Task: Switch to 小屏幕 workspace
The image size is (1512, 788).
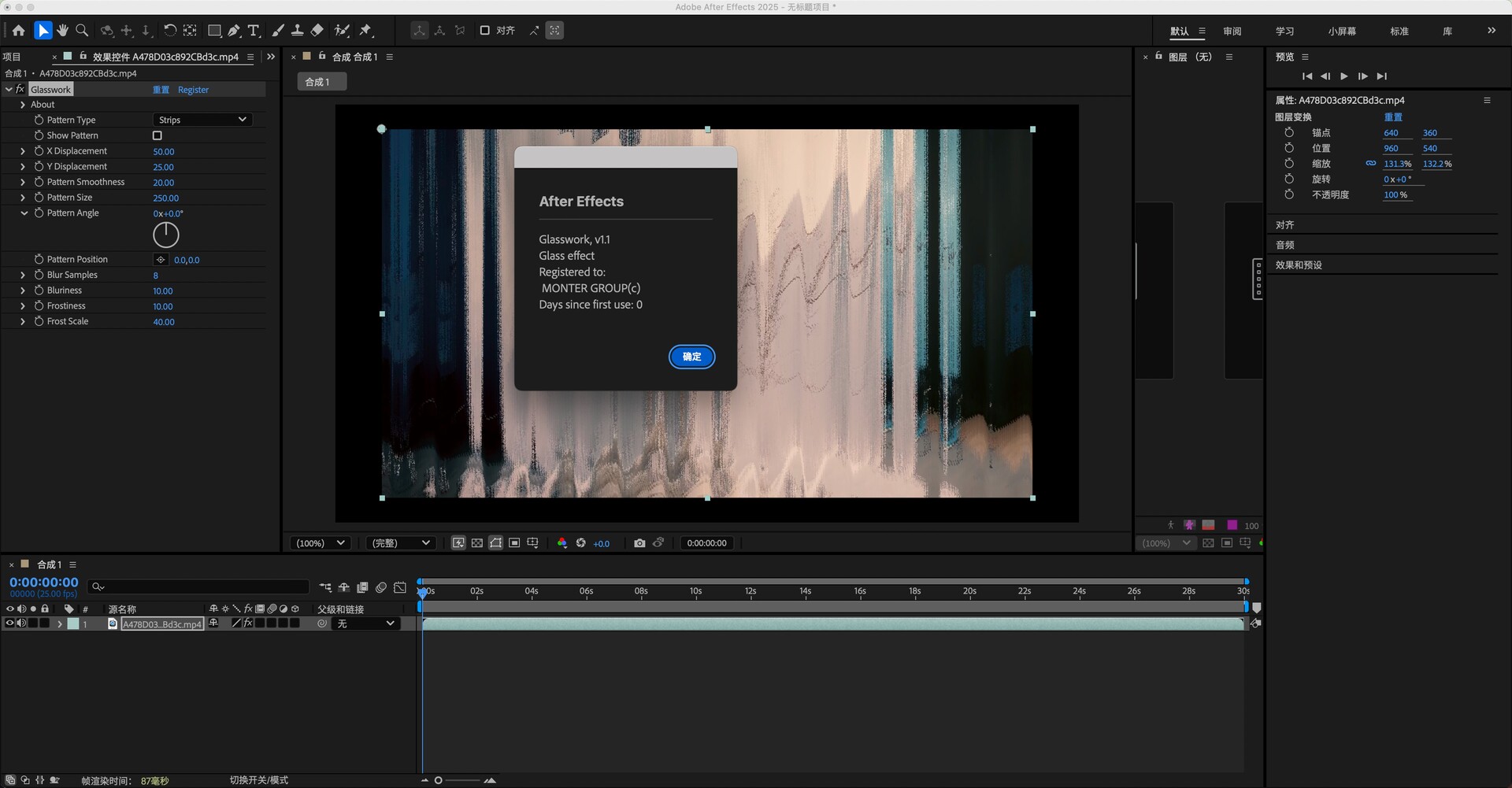Action: pyautogui.click(x=1342, y=31)
